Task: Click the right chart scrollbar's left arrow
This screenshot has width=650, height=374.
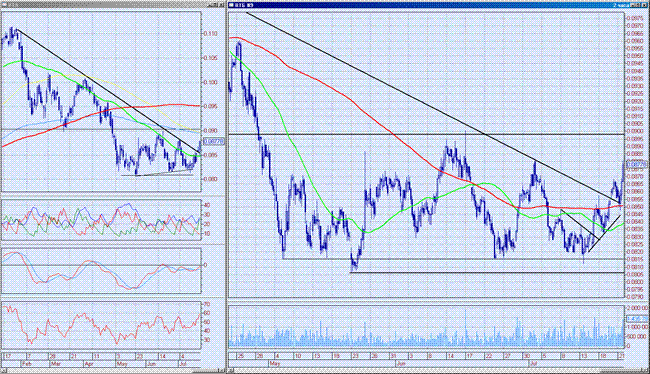Action: (230, 370)
